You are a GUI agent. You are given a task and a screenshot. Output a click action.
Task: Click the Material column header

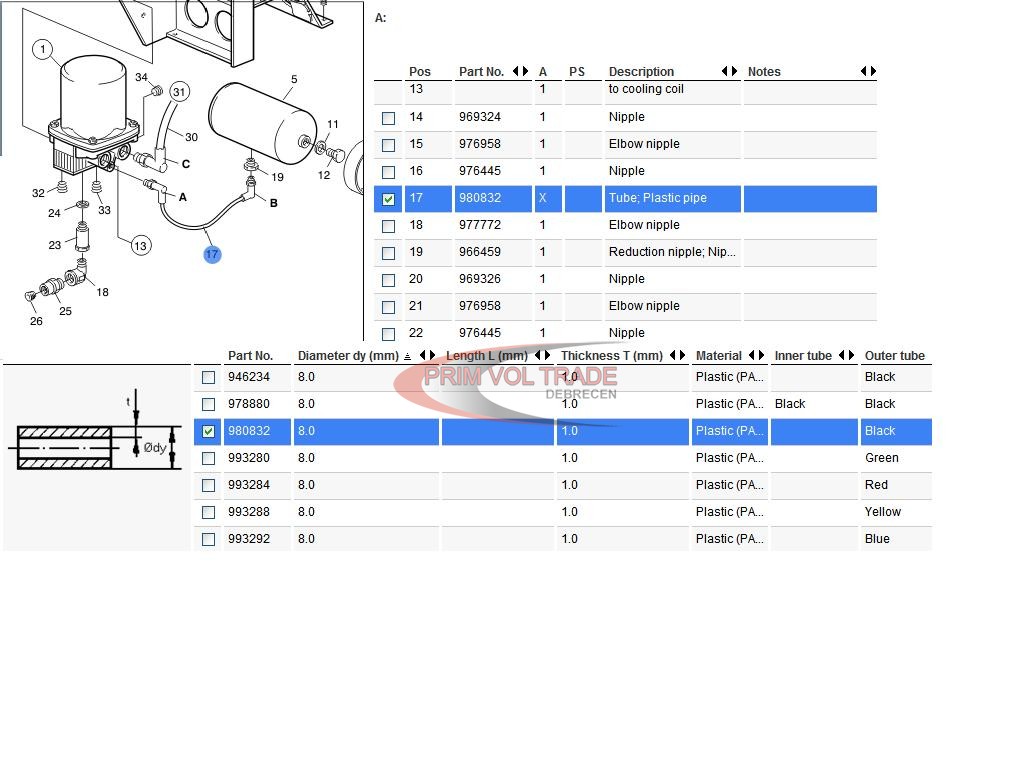(x=718, y=355)
